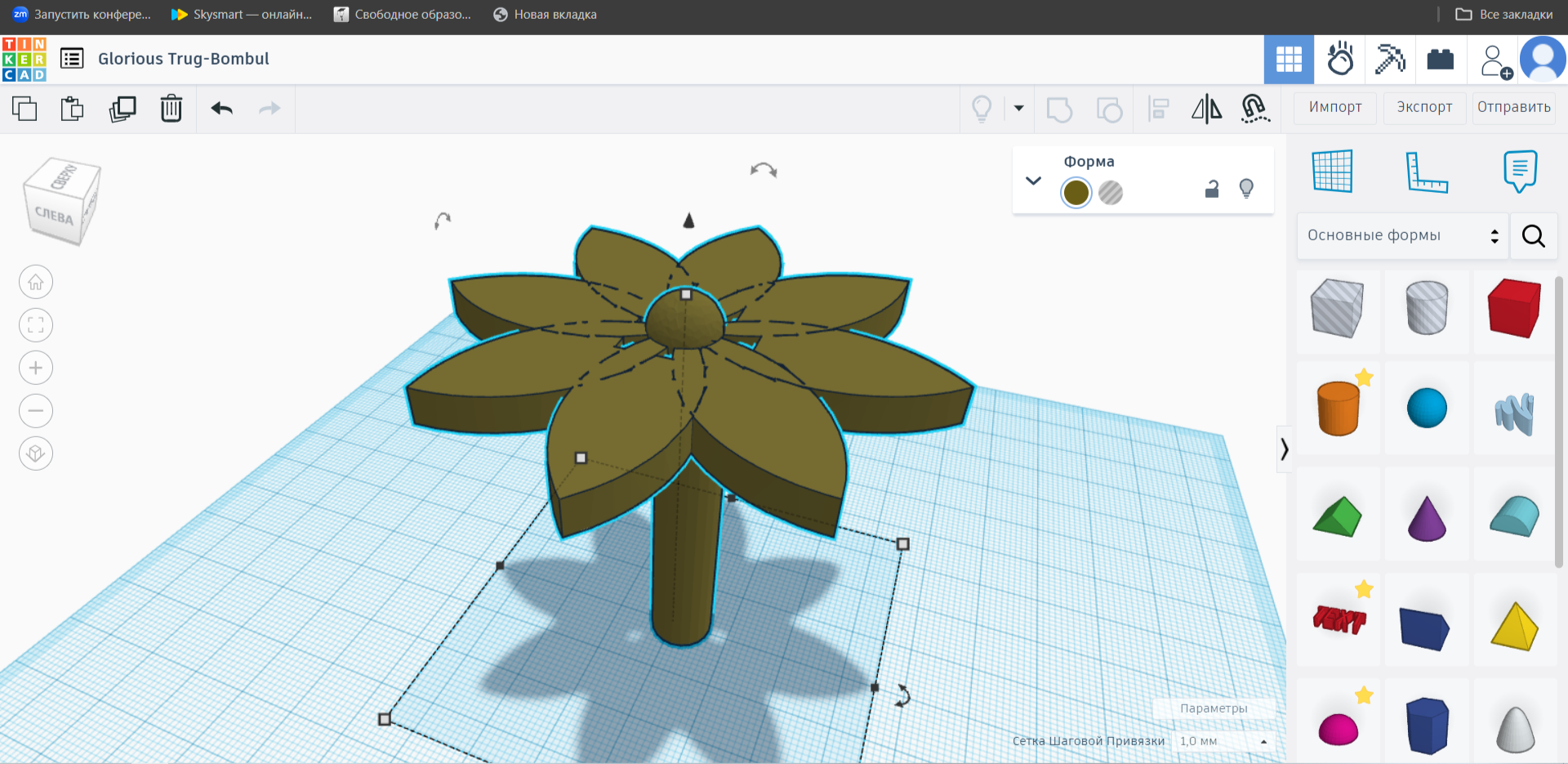This screenshot has width=1568, height=764.
Task: Open the snap grid 1,0 мм dropdown
Action: (1223, 741)
